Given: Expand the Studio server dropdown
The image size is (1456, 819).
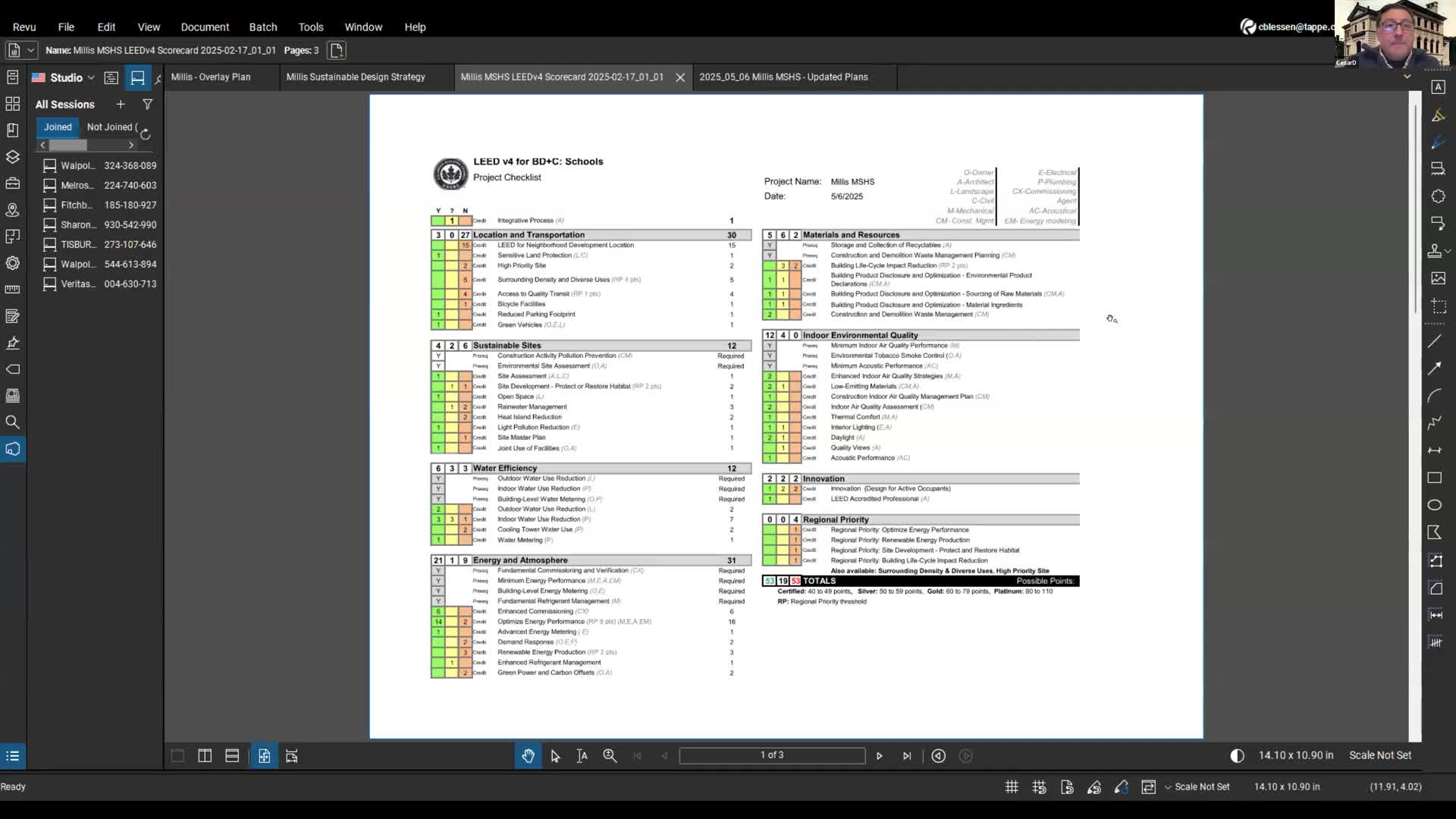Looking at the screenshot, I should (x=91, y=77).
